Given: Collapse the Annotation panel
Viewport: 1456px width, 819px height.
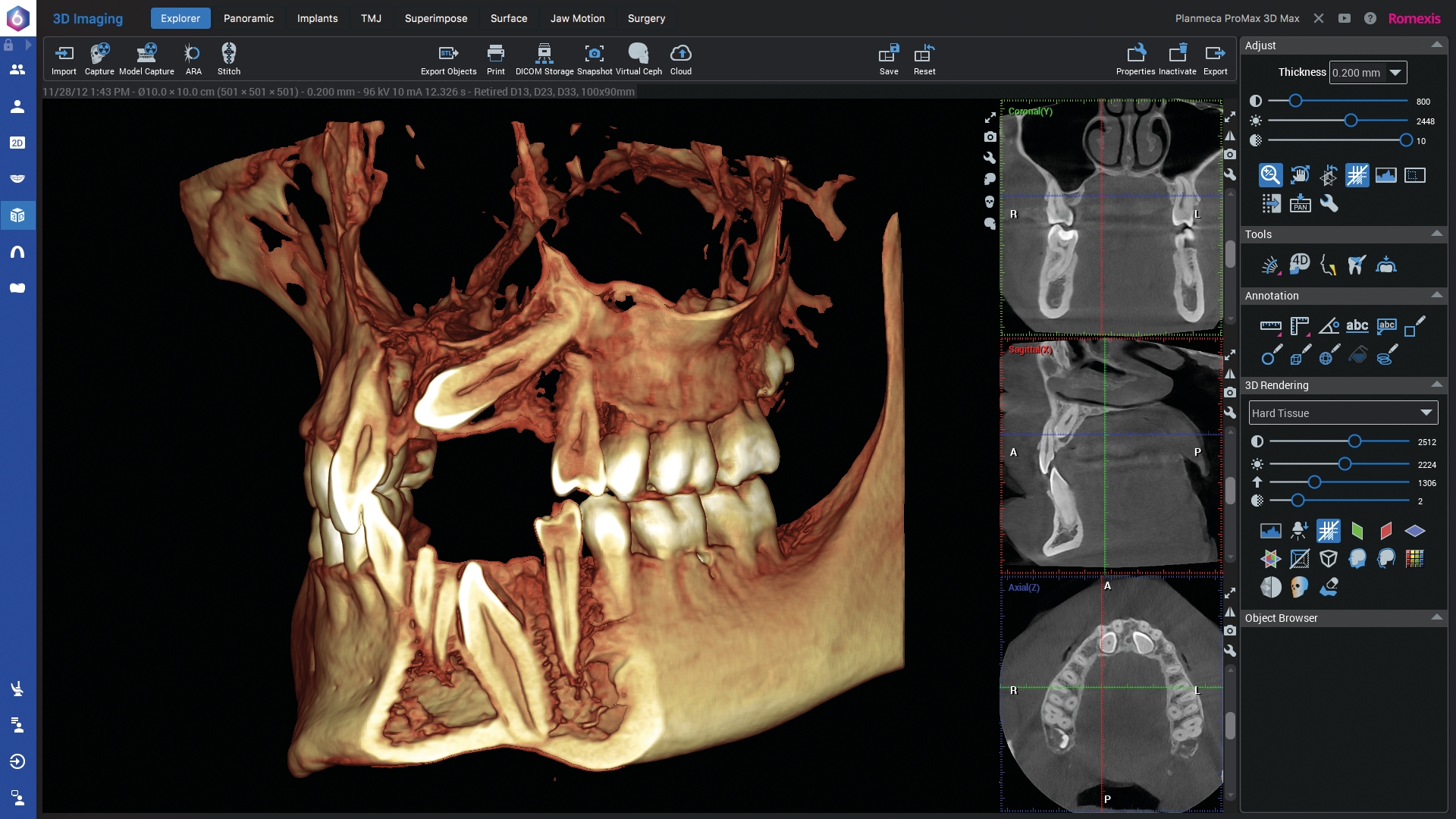Looking at the screenshot, I should tap(1437, 296).
